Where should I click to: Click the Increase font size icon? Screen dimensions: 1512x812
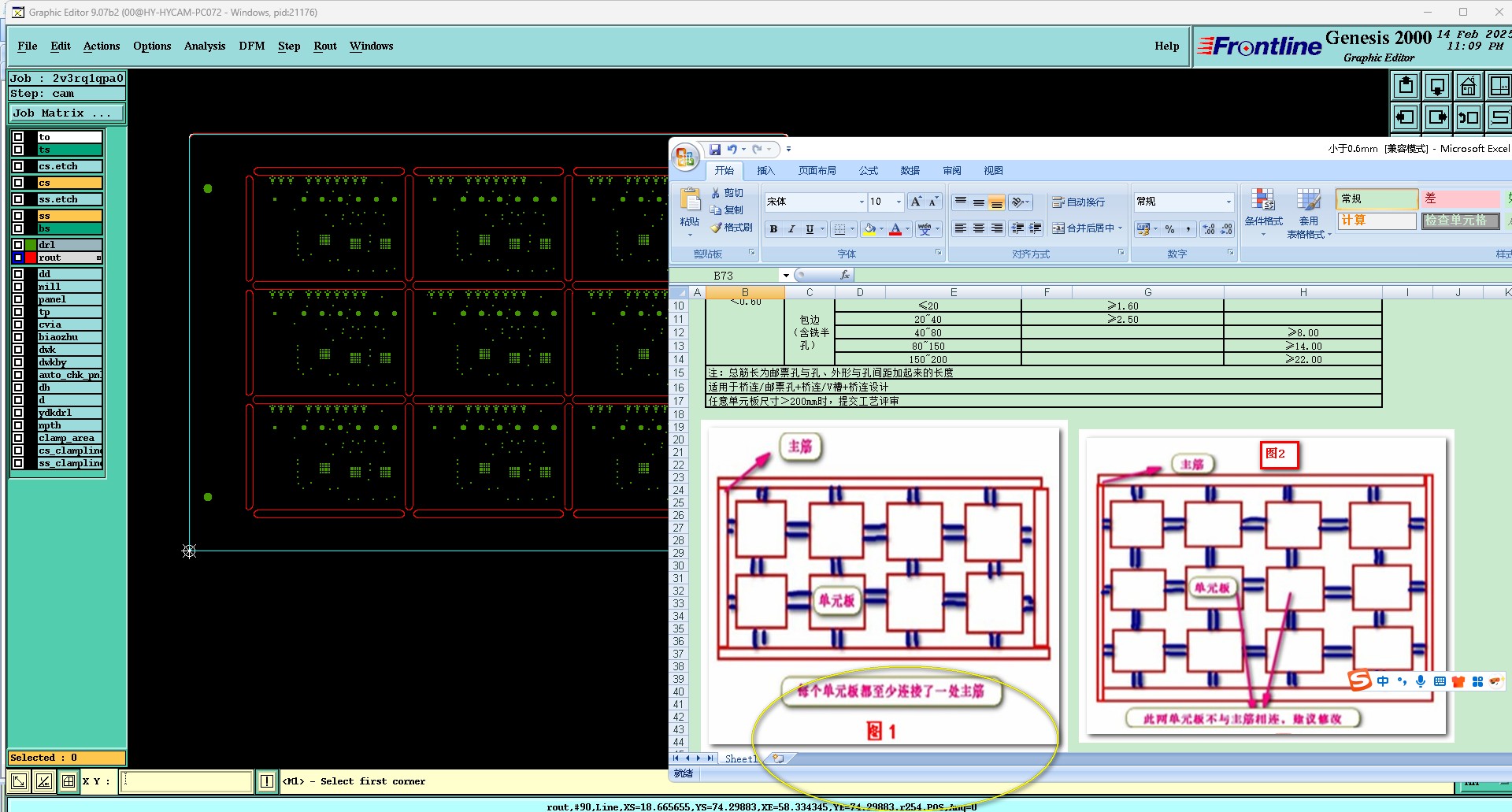click(x=916, y=202)
